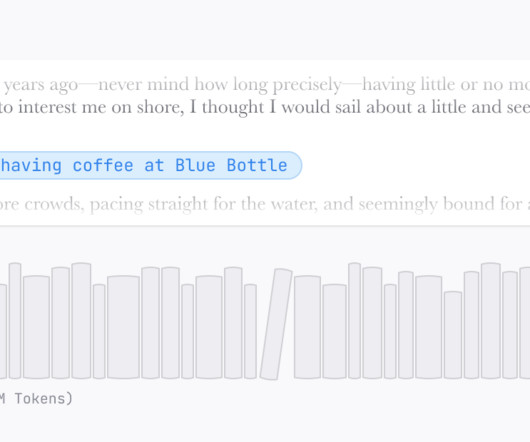This screenshot has height=442, width=530.
Task: Select the second book right of the tilted book
Action: [335, 331]
